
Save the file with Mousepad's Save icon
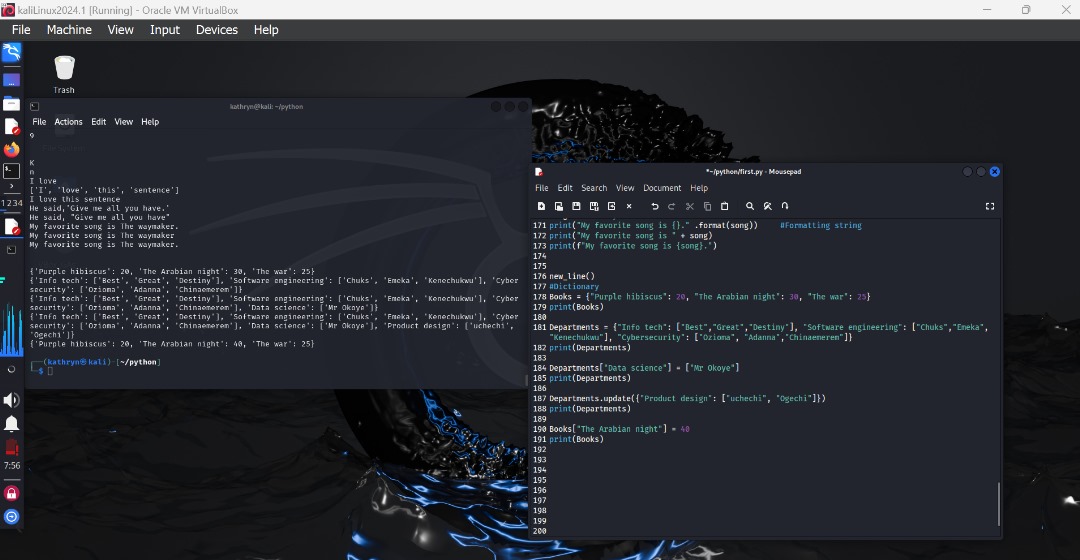(x=577, y=206)
